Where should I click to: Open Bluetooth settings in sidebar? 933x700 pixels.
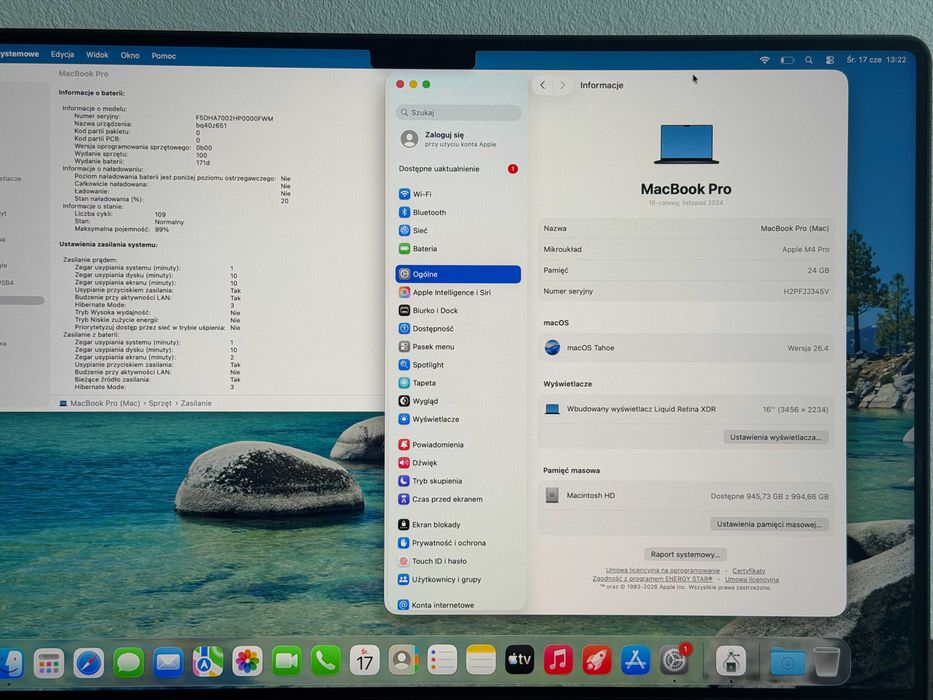coord(458,212)
